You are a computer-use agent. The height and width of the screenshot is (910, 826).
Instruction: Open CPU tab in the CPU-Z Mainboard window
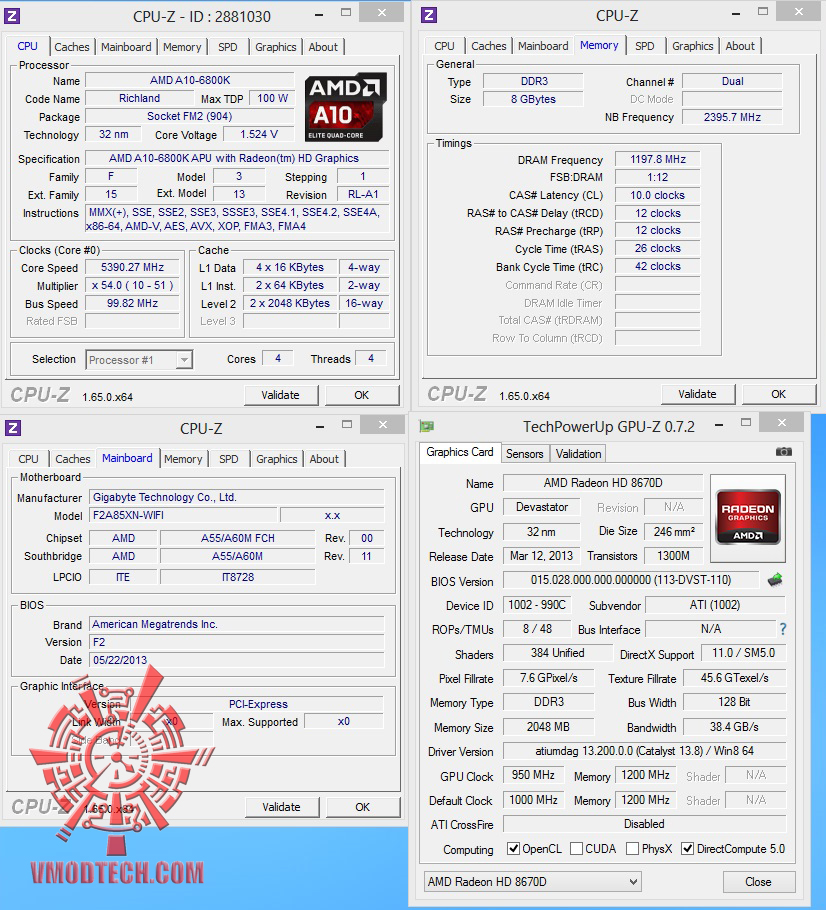click(x=28, y=459)
